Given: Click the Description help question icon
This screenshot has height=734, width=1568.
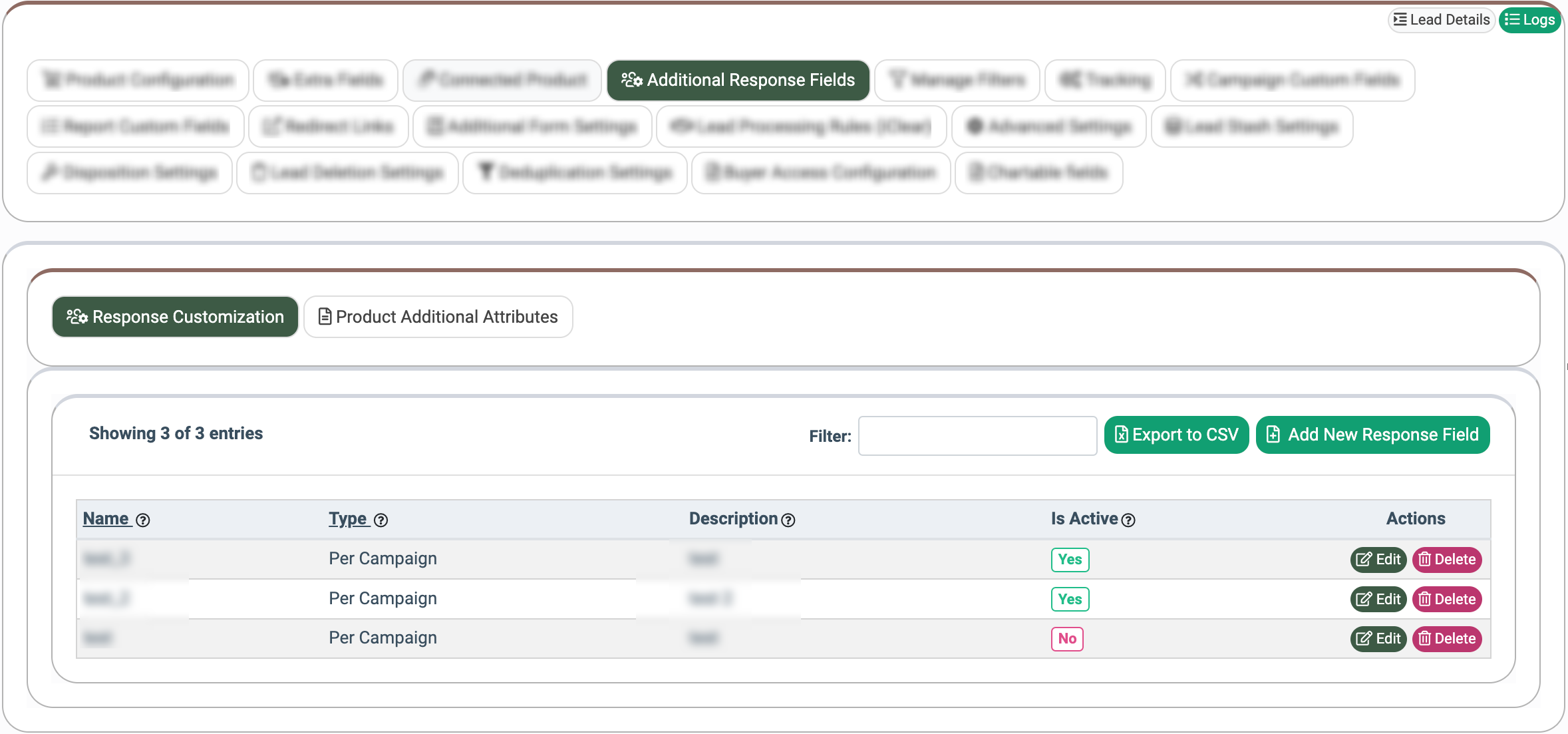Looking at the screenshot, I should click(x=788, y=520).
